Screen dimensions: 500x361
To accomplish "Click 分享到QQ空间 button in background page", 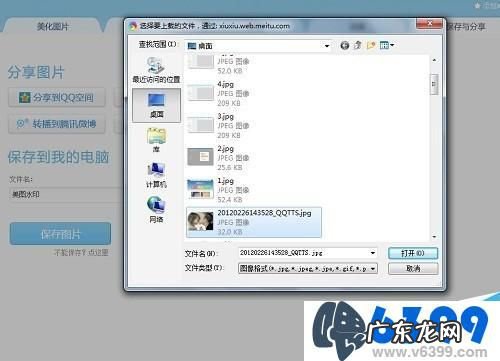I will click(57, 97).
